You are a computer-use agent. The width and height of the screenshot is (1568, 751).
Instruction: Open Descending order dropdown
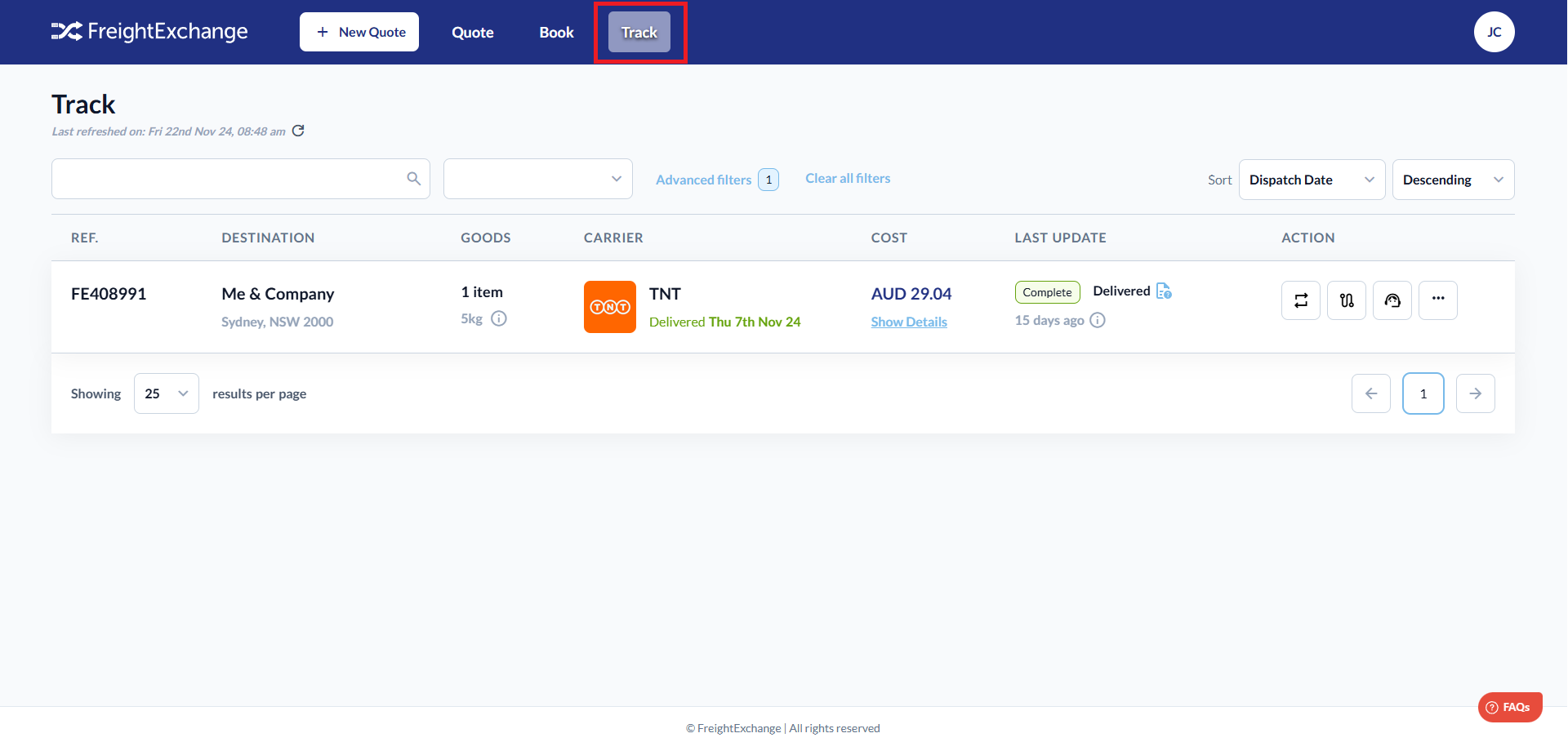(x=1454, y=180)
